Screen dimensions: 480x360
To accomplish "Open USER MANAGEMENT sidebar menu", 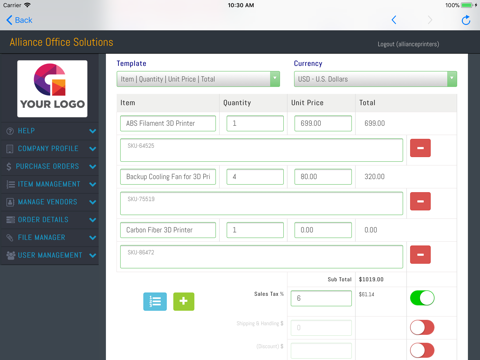I will click(x=49, y=255).
